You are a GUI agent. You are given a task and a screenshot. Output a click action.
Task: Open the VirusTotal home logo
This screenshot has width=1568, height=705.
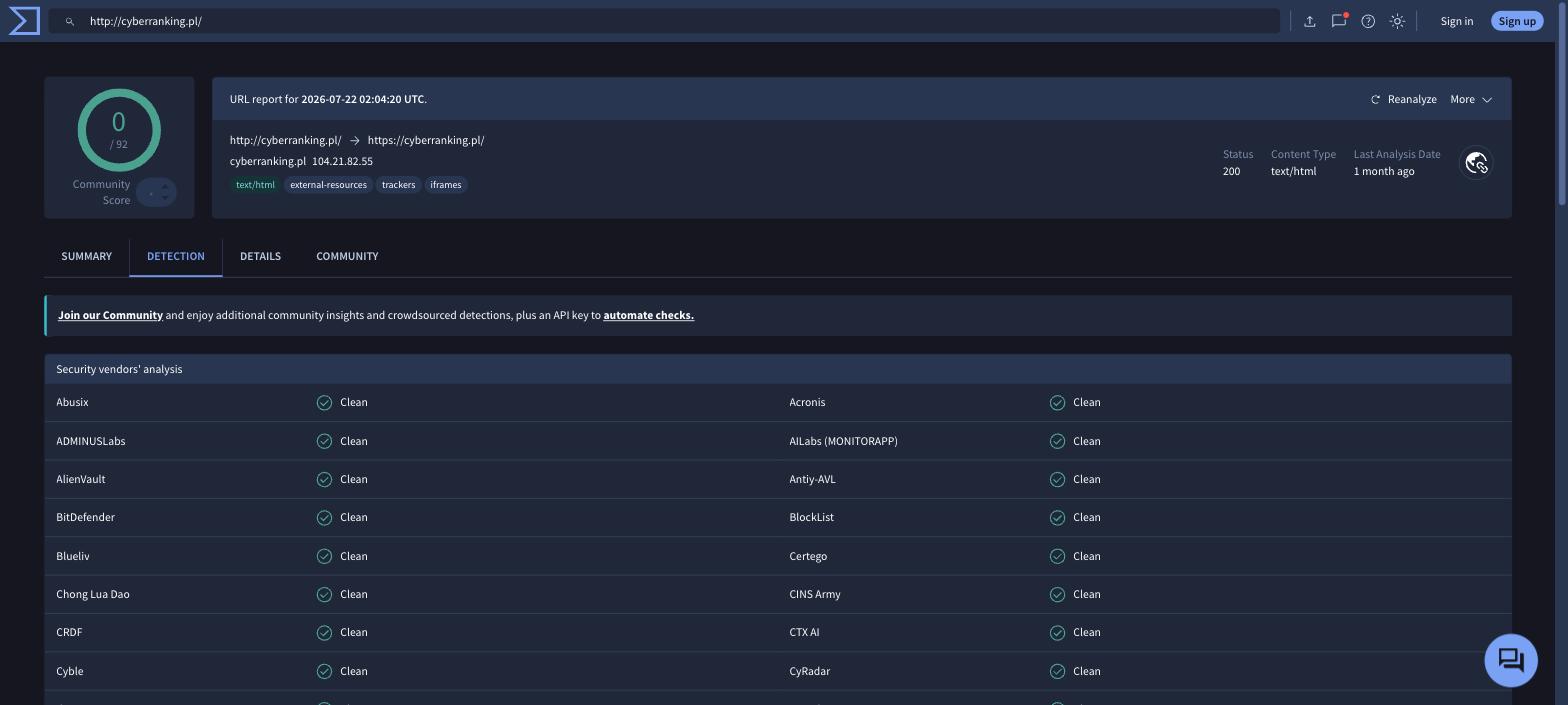point(24,21)
